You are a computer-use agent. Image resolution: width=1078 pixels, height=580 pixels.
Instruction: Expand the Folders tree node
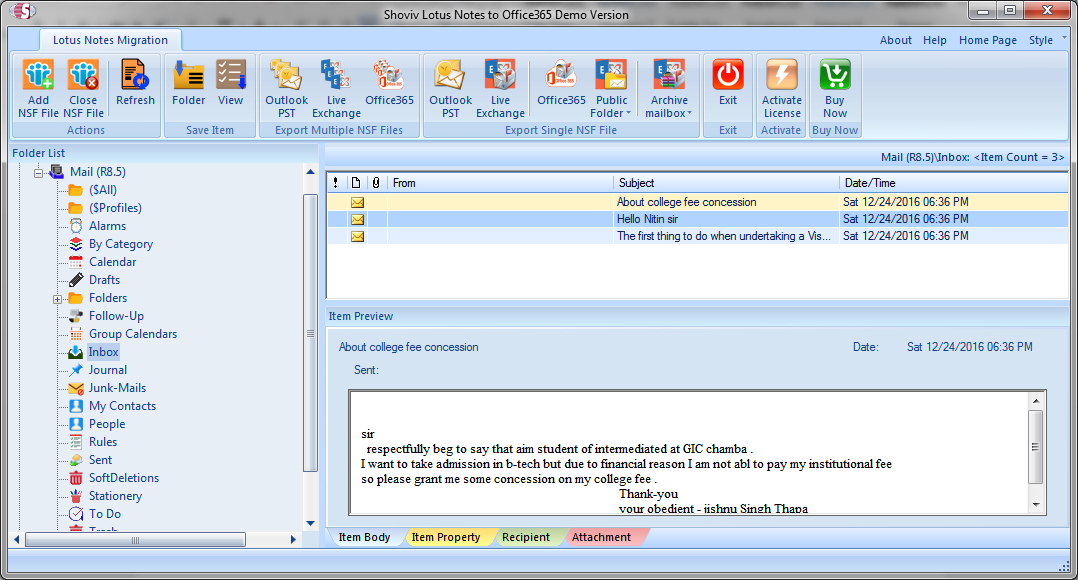tap(58, 299)
